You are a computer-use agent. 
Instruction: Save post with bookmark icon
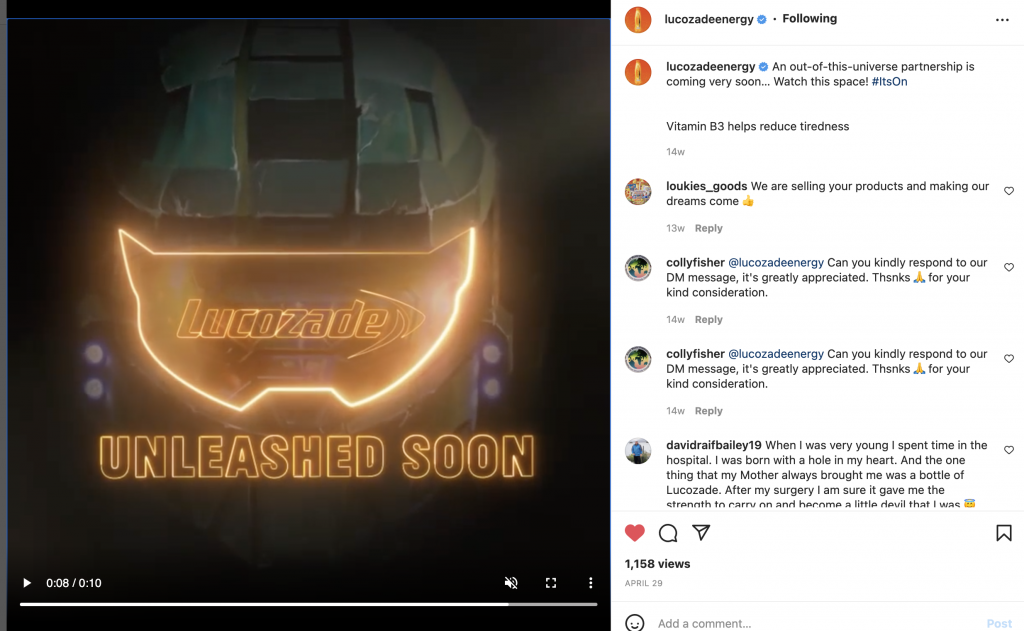coord(1004,533)
